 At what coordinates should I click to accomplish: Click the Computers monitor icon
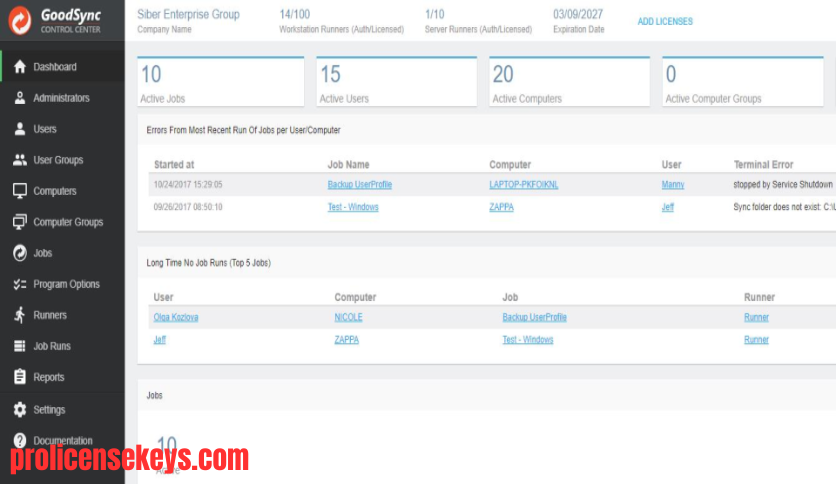click(x=20, y=191)
